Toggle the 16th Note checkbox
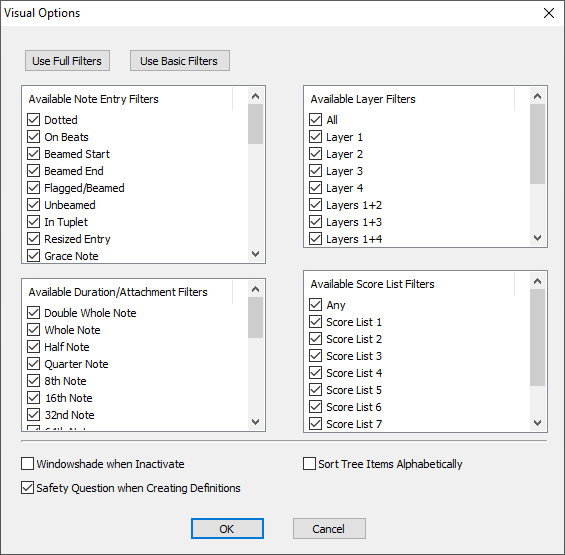Image resolution: width=565 pixels, height=555 pixels. [34, 398]
